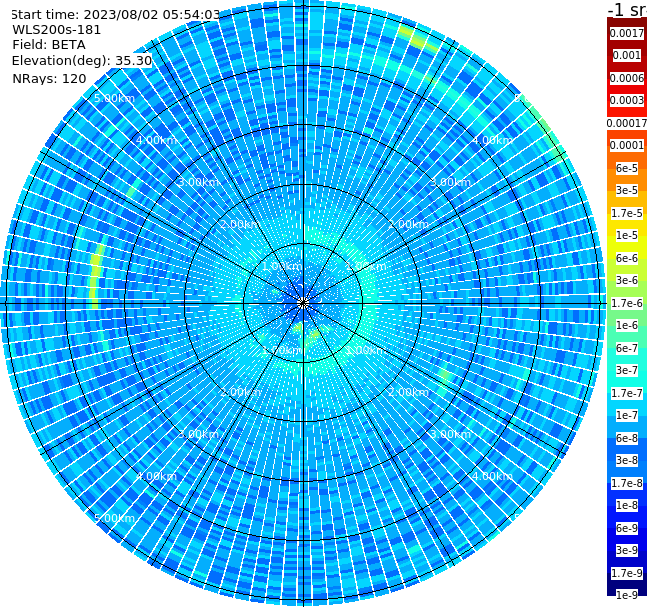
Task: Click the center origin of the polar plot
Action: pos(303,304)
